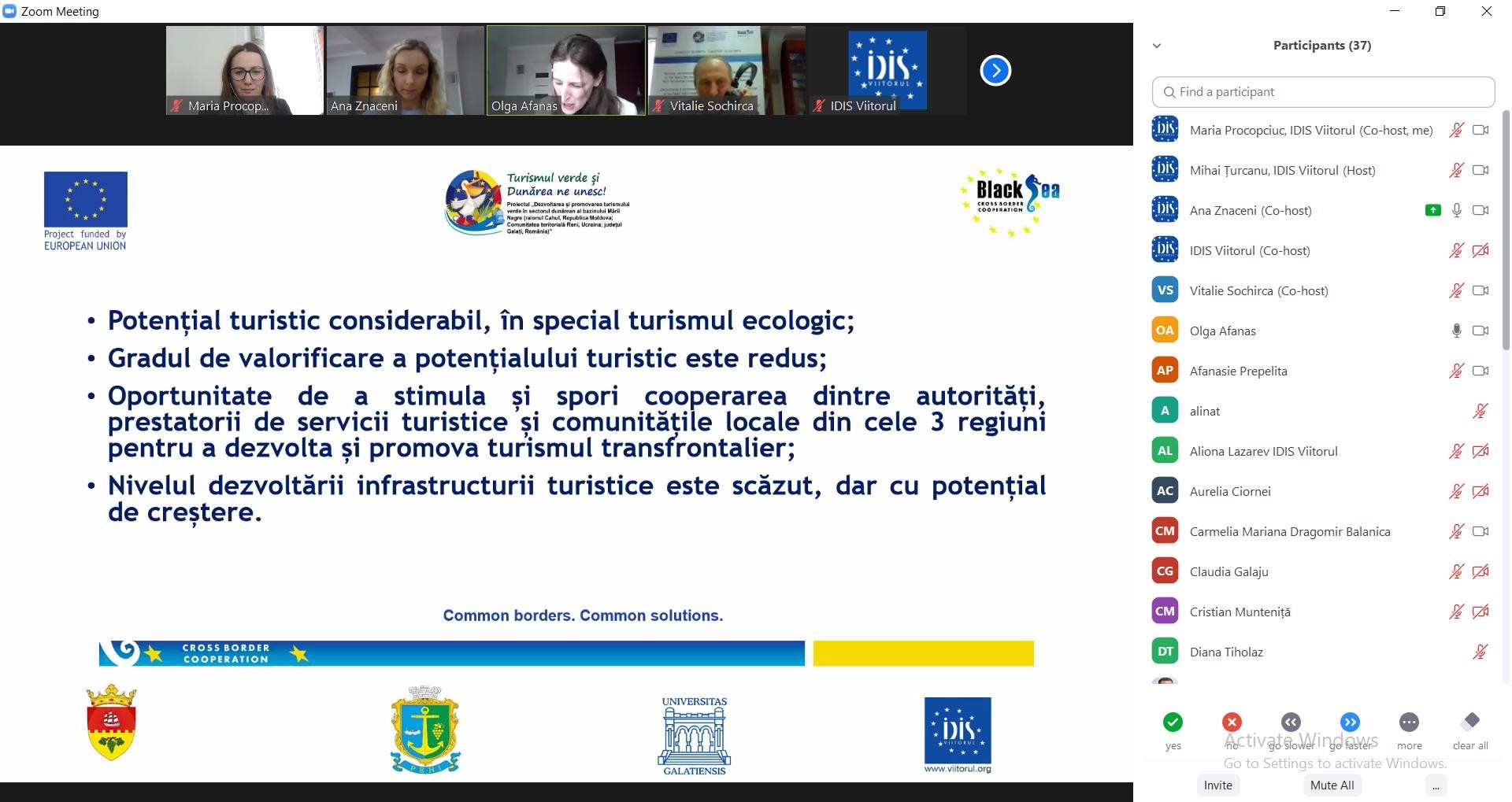Click Olga Afanas camera icon
The image size is (1512, 802).
pos(1480,331)
